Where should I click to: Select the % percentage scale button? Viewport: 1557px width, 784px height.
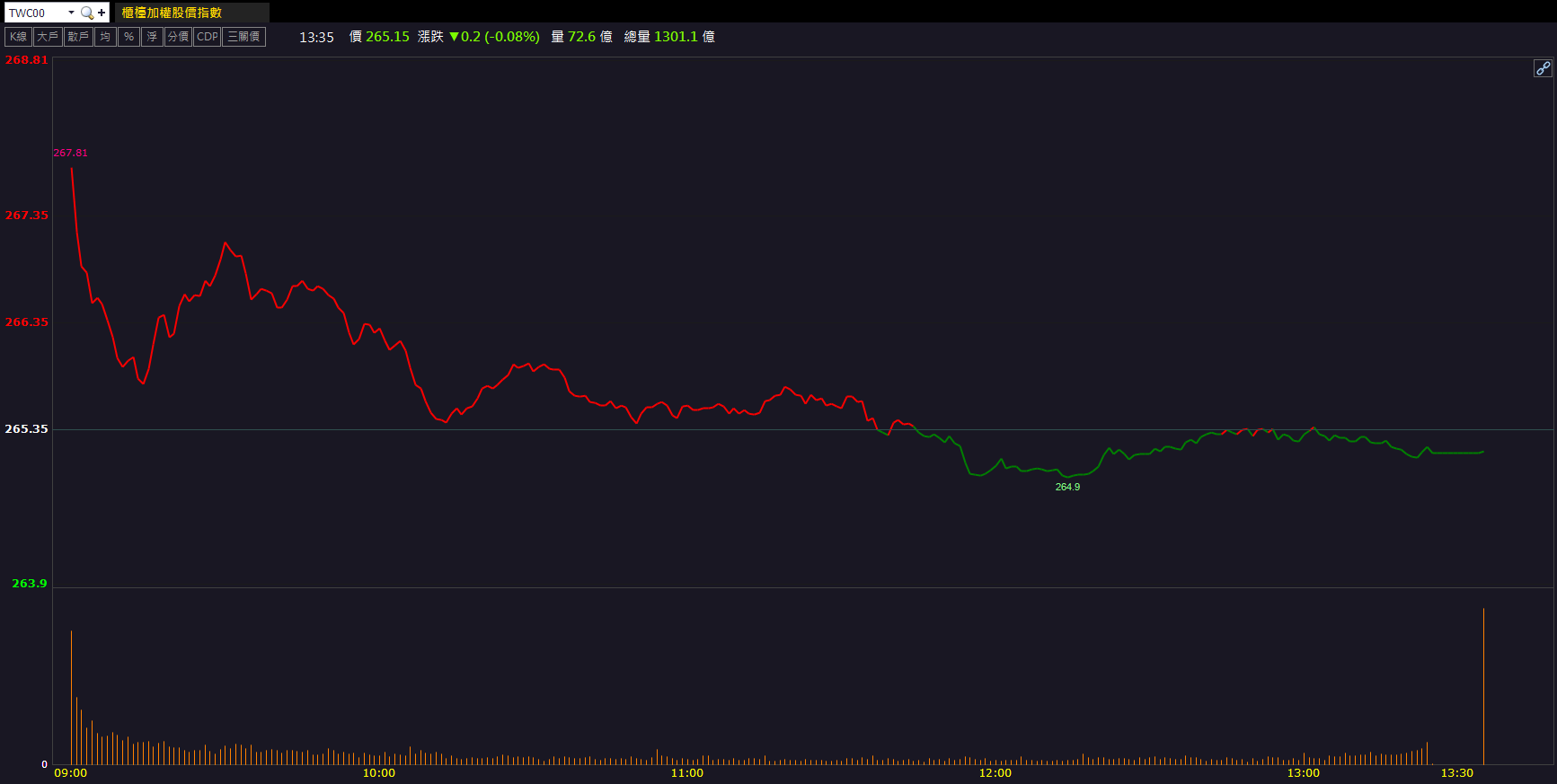(128, 37)
